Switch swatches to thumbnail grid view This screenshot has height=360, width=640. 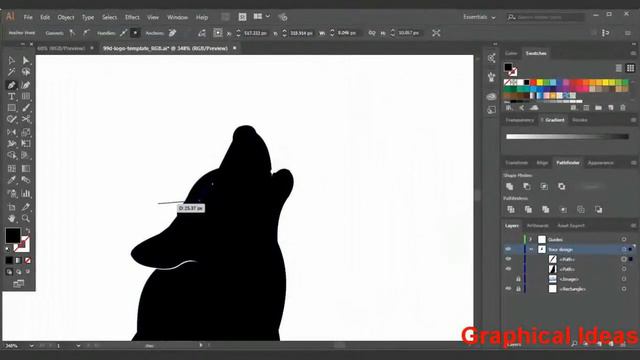(630, 68)
